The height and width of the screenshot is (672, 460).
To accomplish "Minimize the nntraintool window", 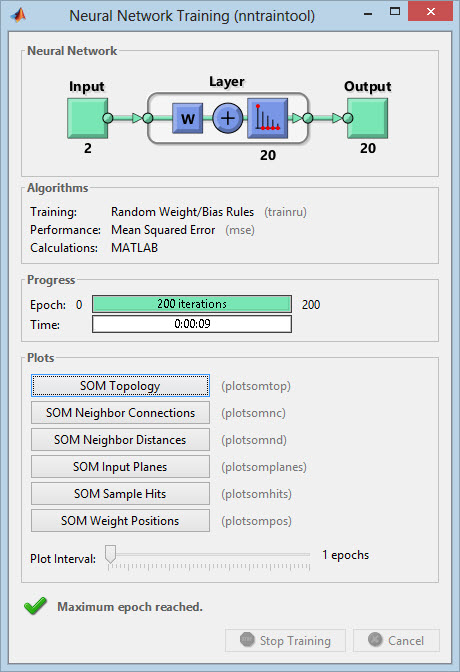I will [368, 14].
